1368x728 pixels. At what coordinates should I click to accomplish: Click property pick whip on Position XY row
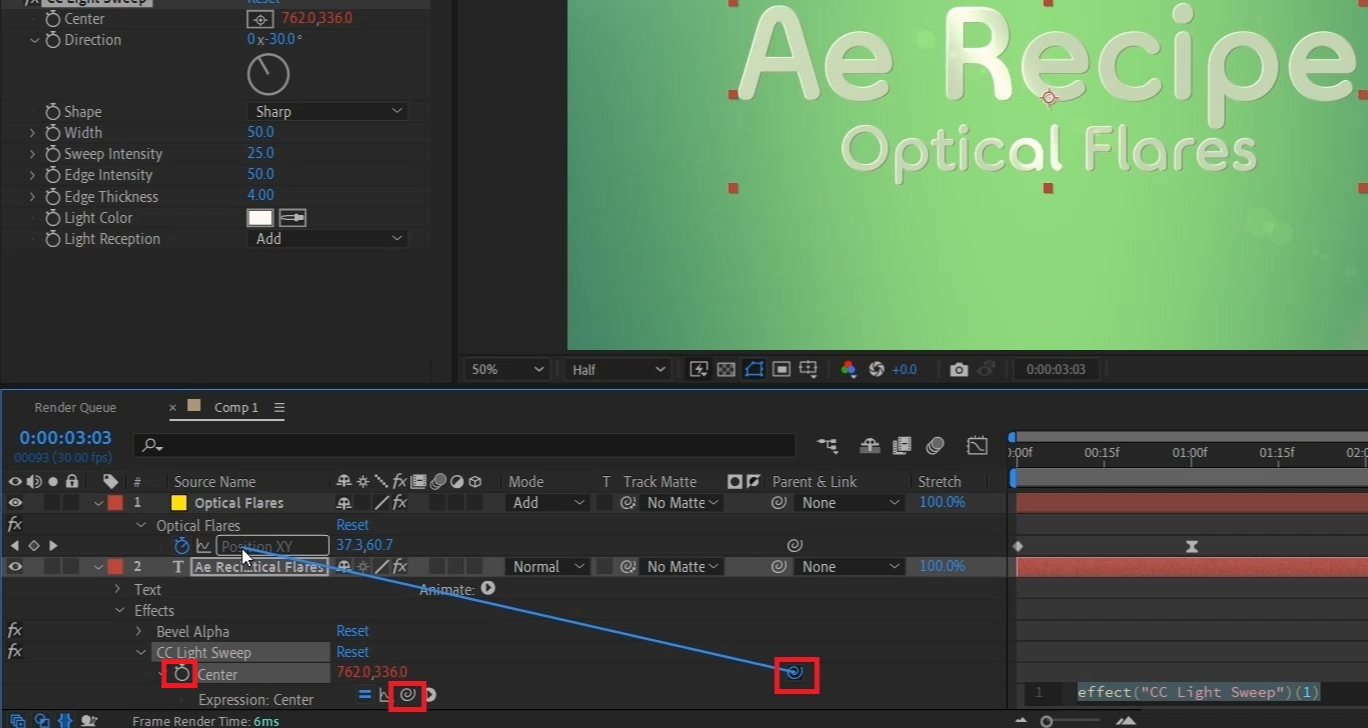(x=795, y=546)
